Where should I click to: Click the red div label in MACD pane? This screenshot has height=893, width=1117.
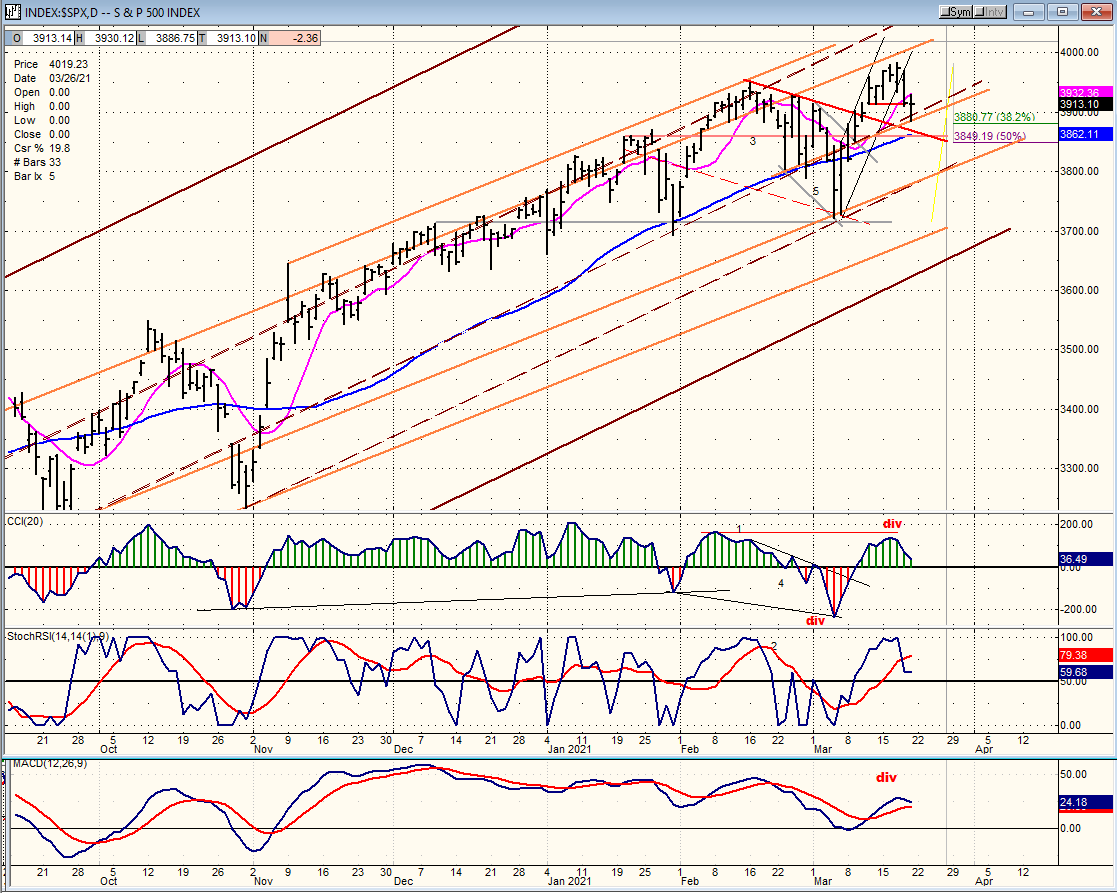(886, 778)
